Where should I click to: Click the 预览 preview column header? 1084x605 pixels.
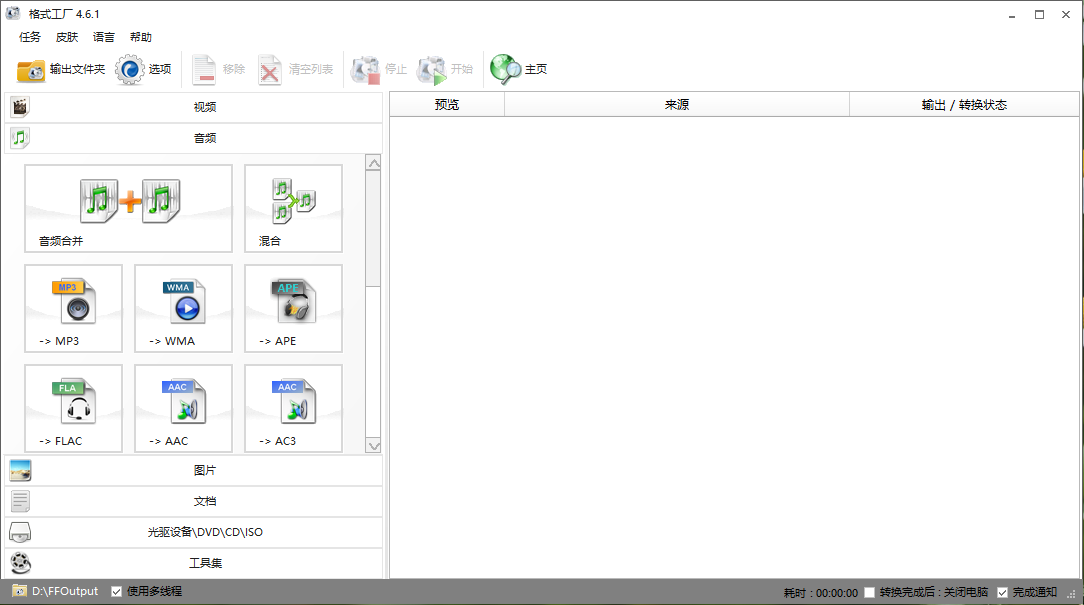tap(447, 105)
